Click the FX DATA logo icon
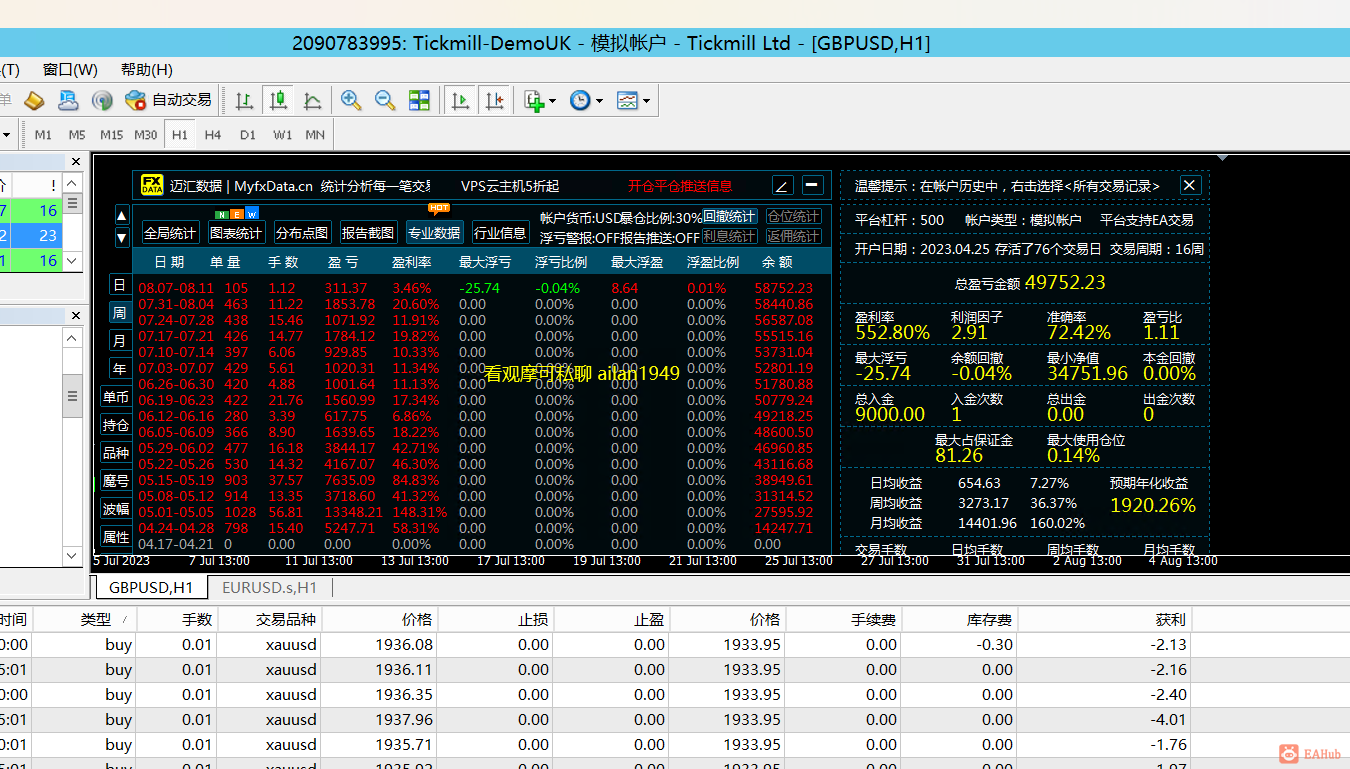Viewport: 1350px width, 769px height. (152, 185)
